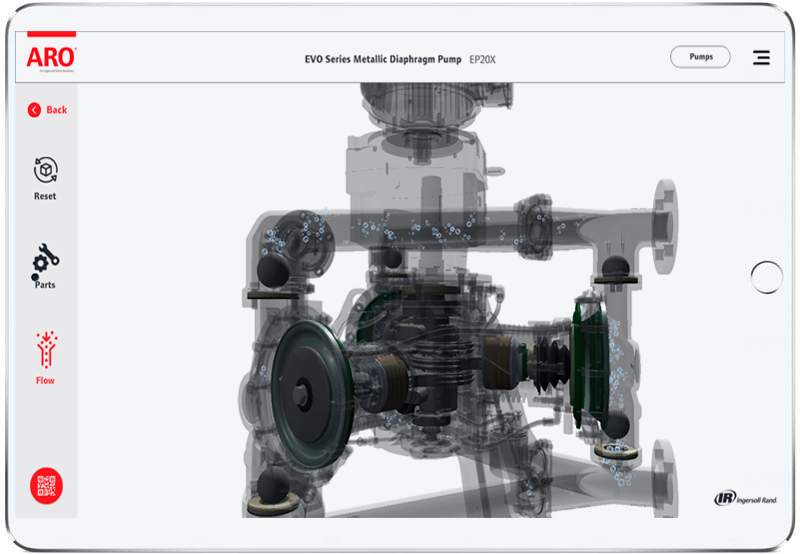Image resolution: width=800 pixels, height=554 pixels.
Task: Click the Ingersoll Rand logo
Action: pyautogui.click(x=745, y=498)
